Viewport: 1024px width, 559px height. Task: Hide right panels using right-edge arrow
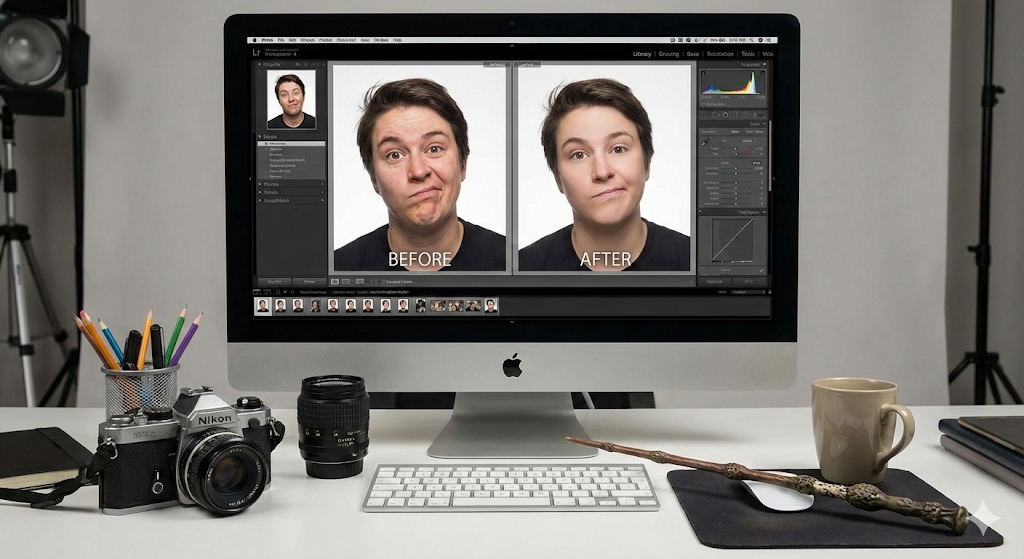[x=774, y=178]
